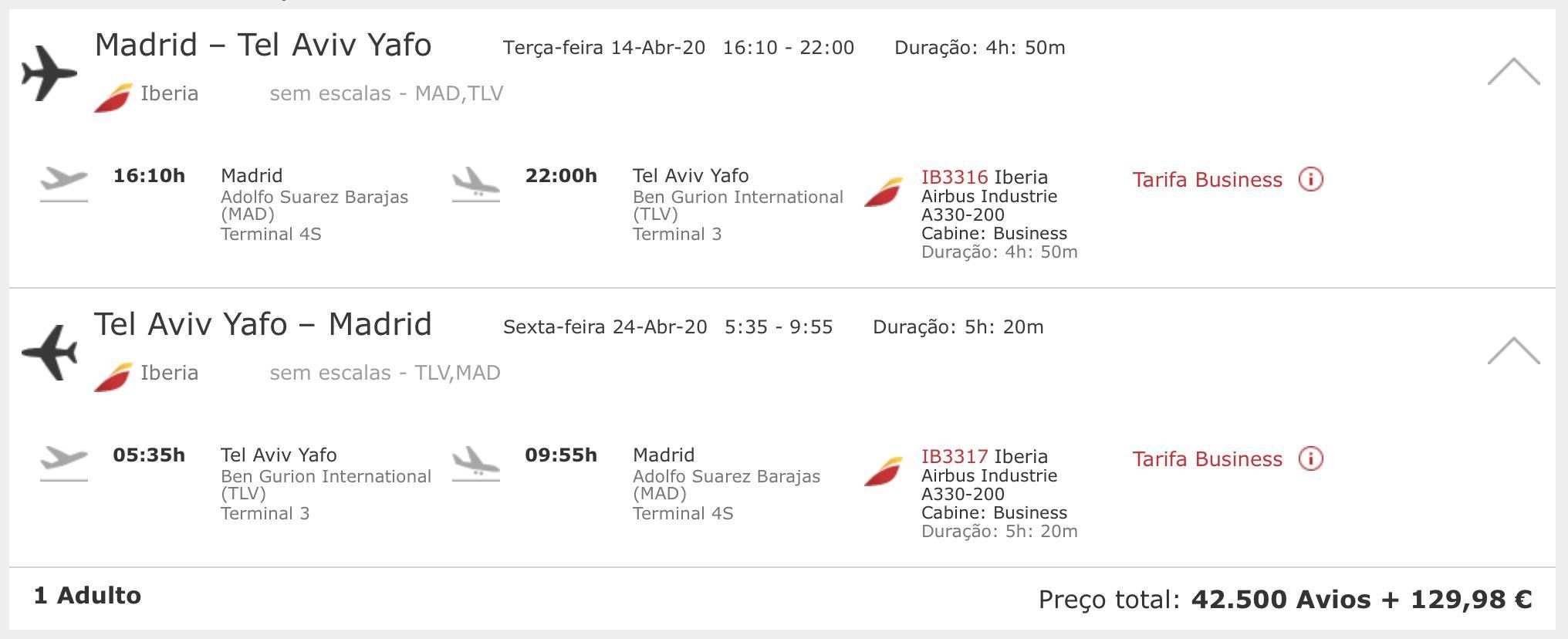Click the landing icon next to 09:55h

point(475,463)
